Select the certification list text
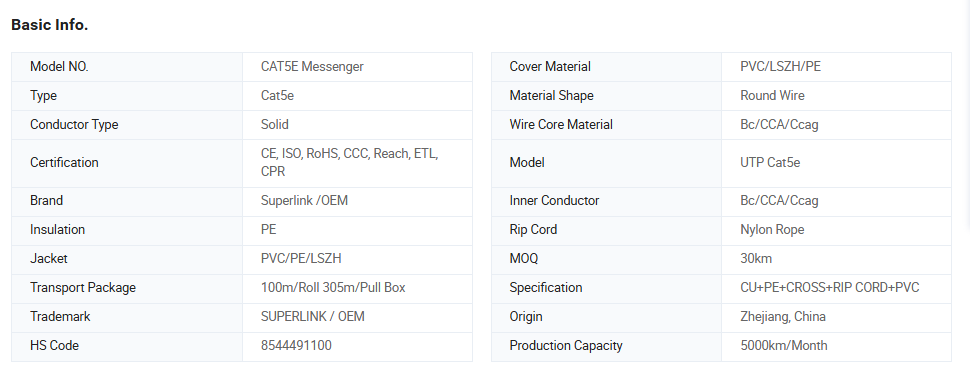970x380 pixels. (x=349, y=163)
